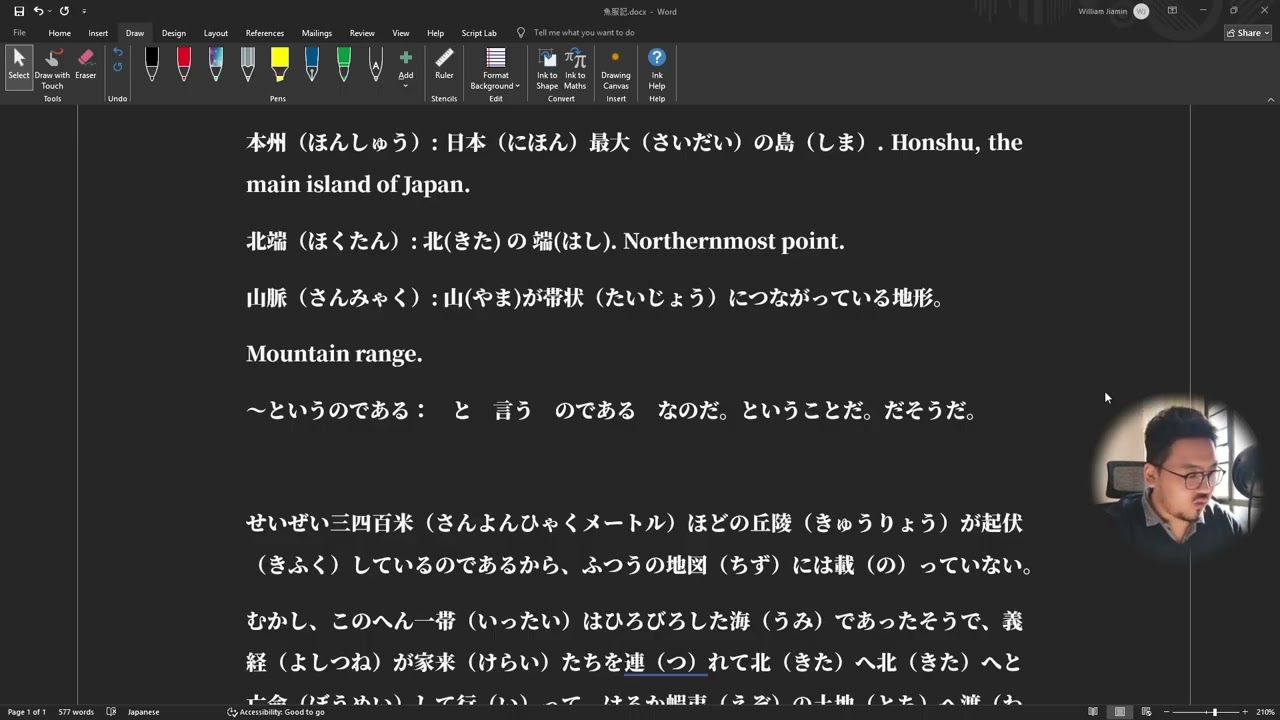This screenshot has width=1280, height=720.
Task: Open Undo history dropdown arrow
Action: coord(49,11)
